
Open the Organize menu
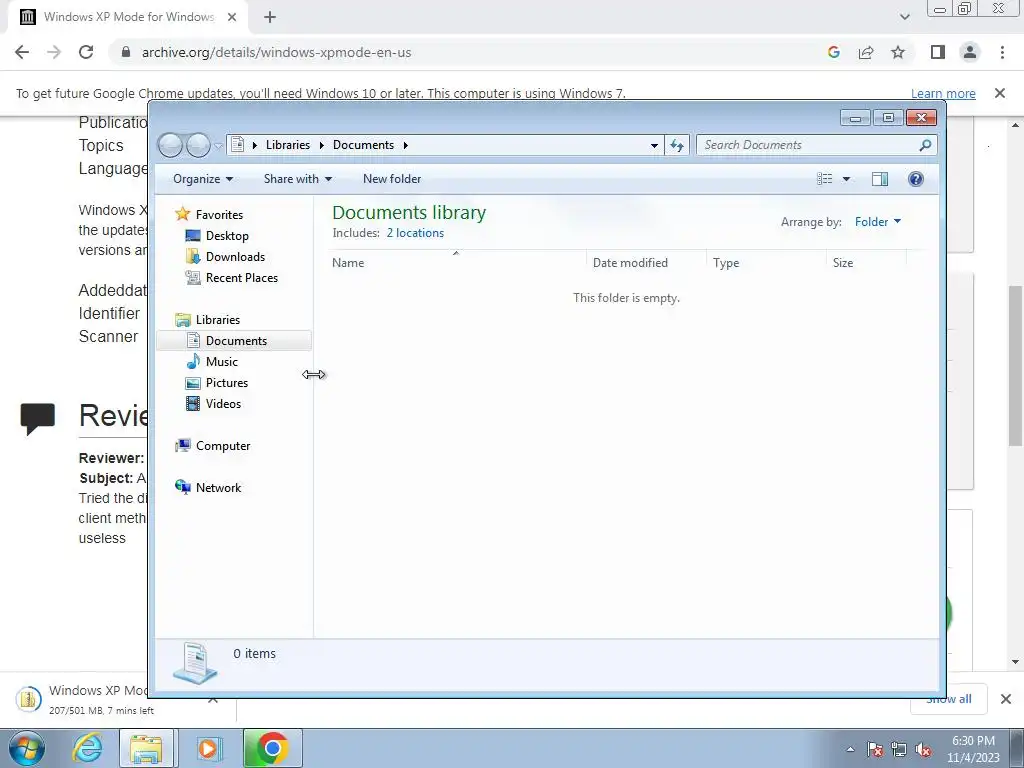click(203, 179)
